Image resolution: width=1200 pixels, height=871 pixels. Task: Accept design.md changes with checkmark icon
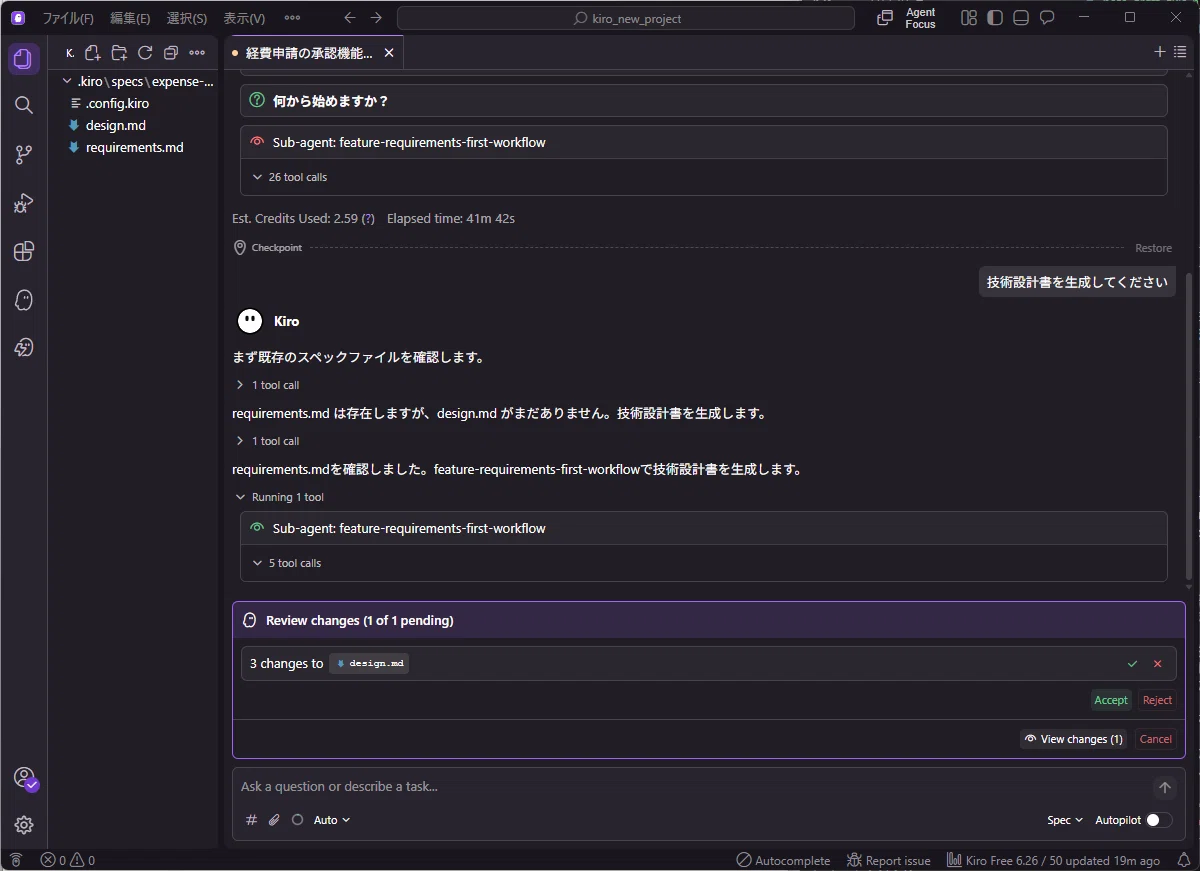(x=1132, y=664)
